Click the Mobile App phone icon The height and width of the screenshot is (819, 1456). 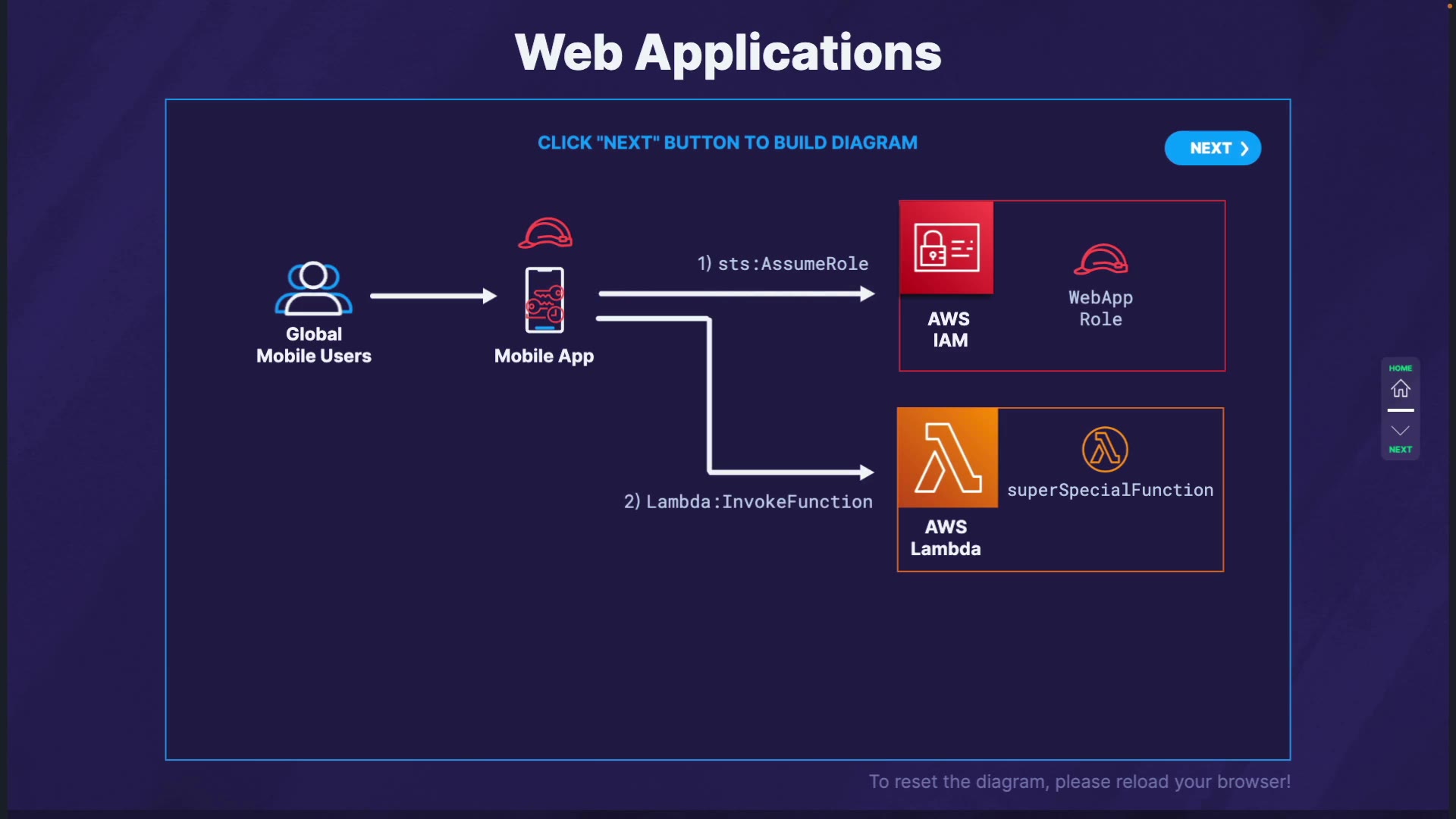(x=544, y=300)
